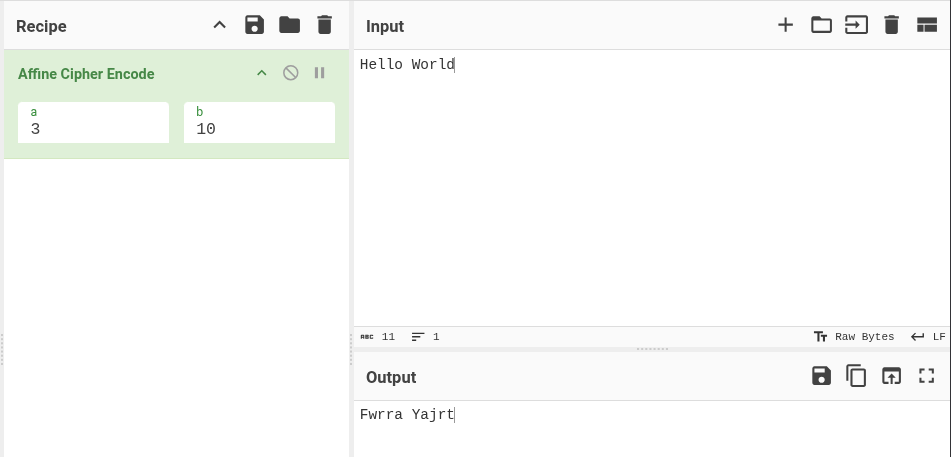This screenshot has width=951, height=457.
Task: Maximise the output pane
Action: point(927,376)
